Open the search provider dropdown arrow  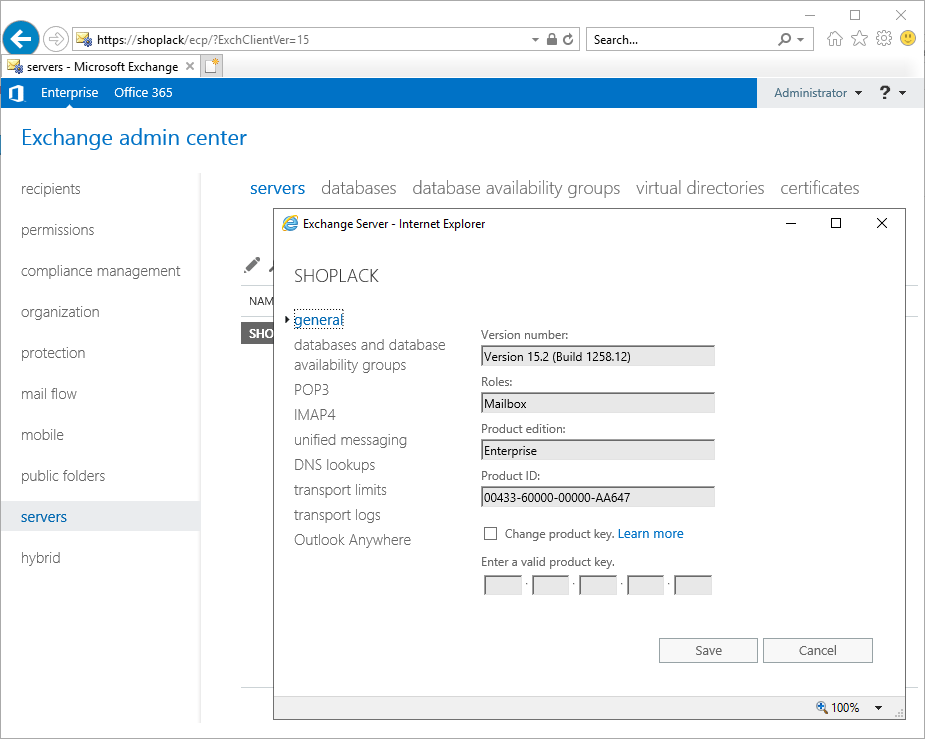(801, 40)
